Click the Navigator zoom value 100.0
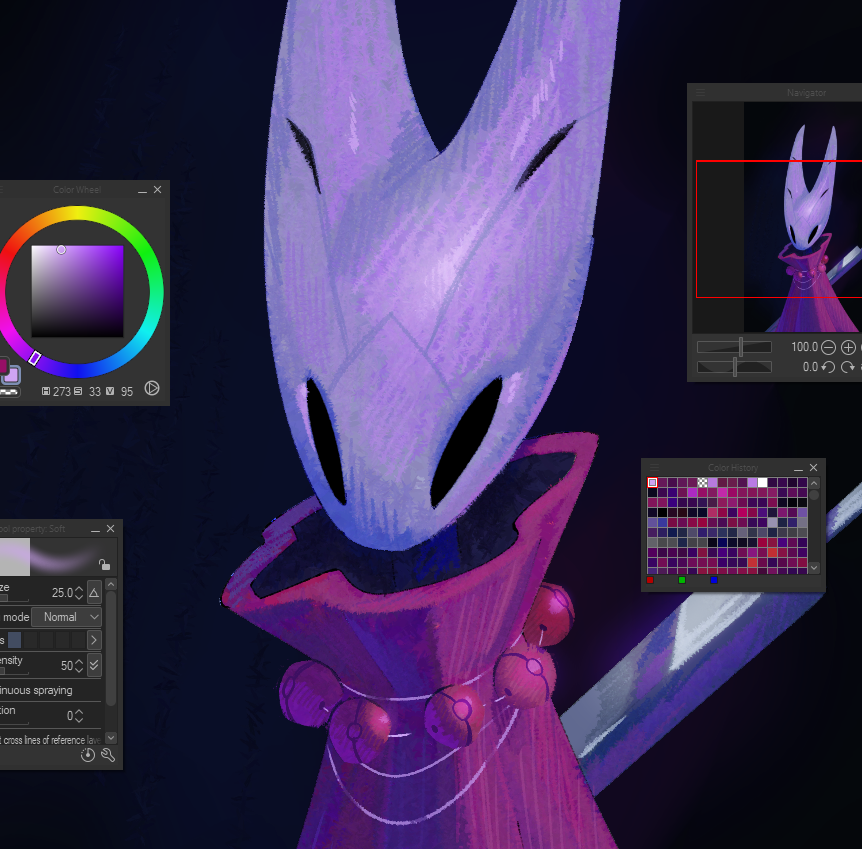Viewport: 862px width, 849px height. tap(804, 347)
